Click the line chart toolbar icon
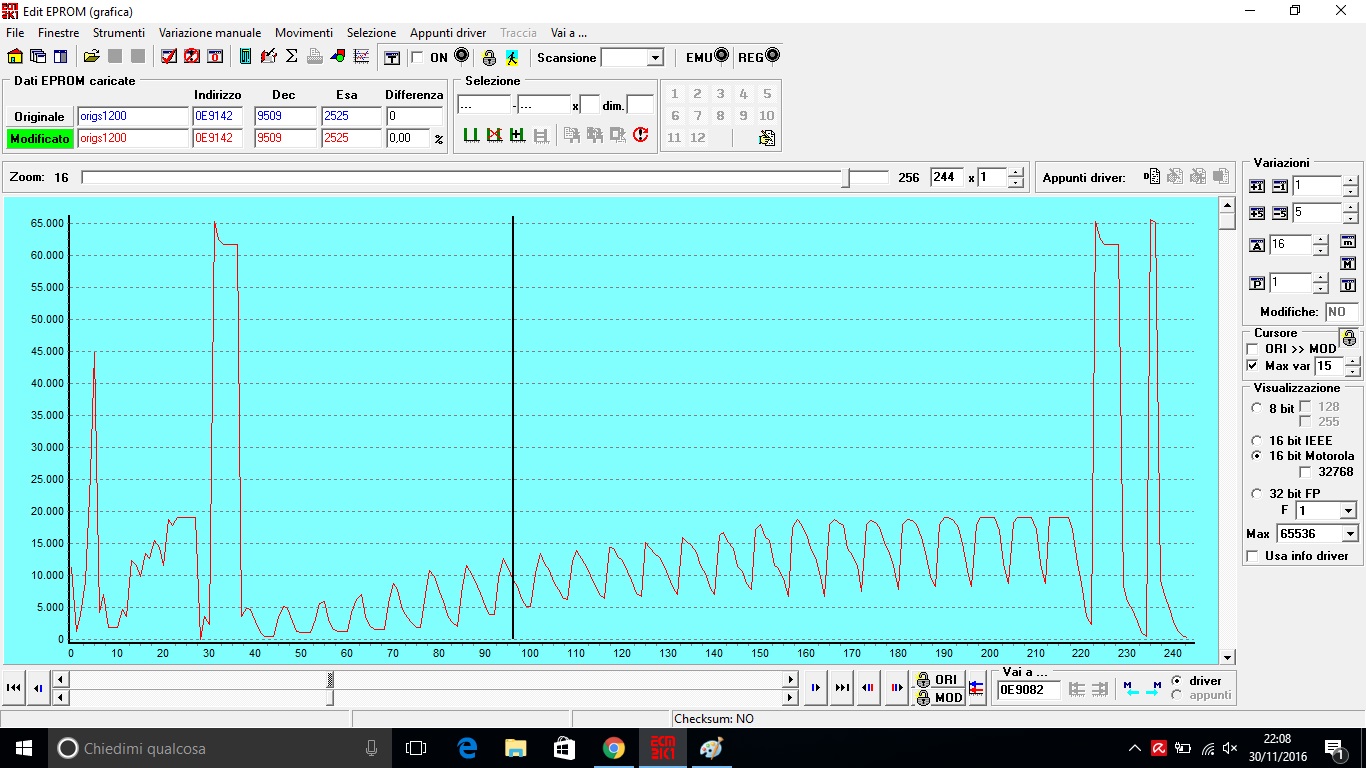1366x768 pixels. click(x=361, y=57)
